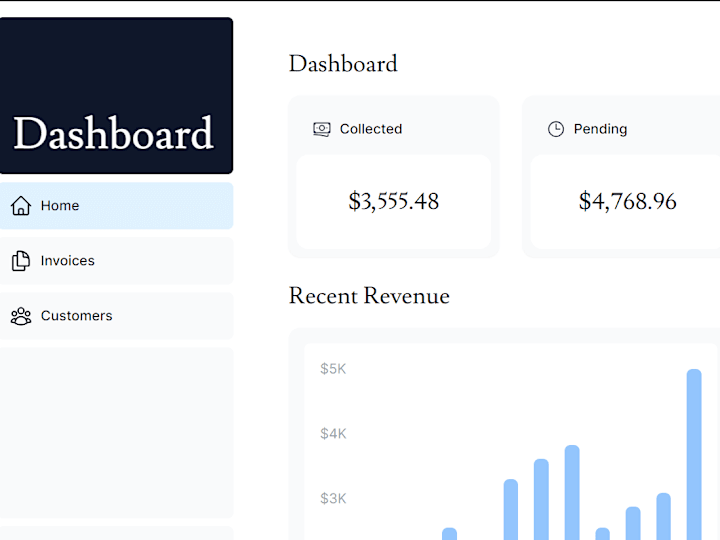
Task: Click the Recent Revenue heading
Action: coord(369,296)
